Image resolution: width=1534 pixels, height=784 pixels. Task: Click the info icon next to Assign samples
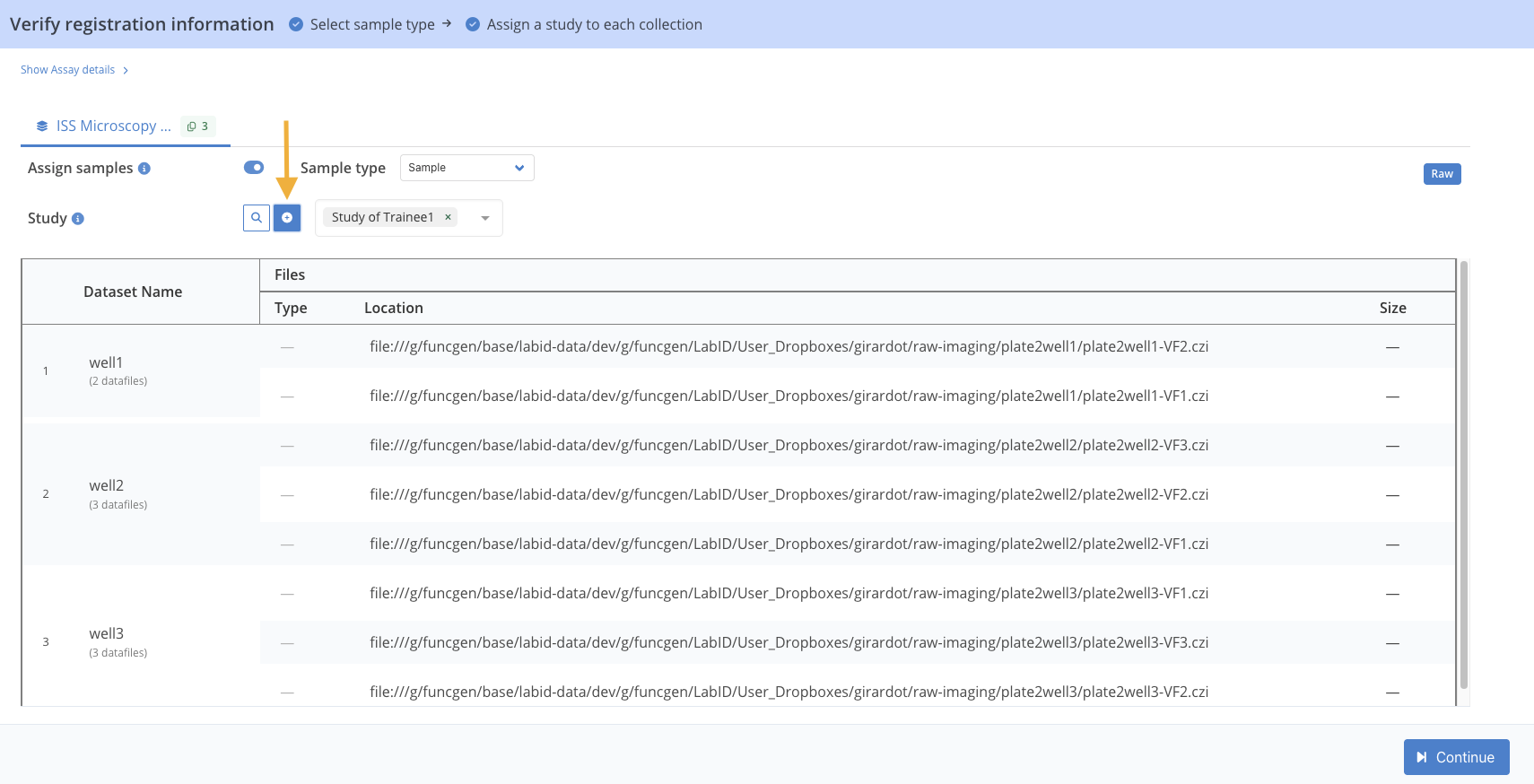coord(144,169)
